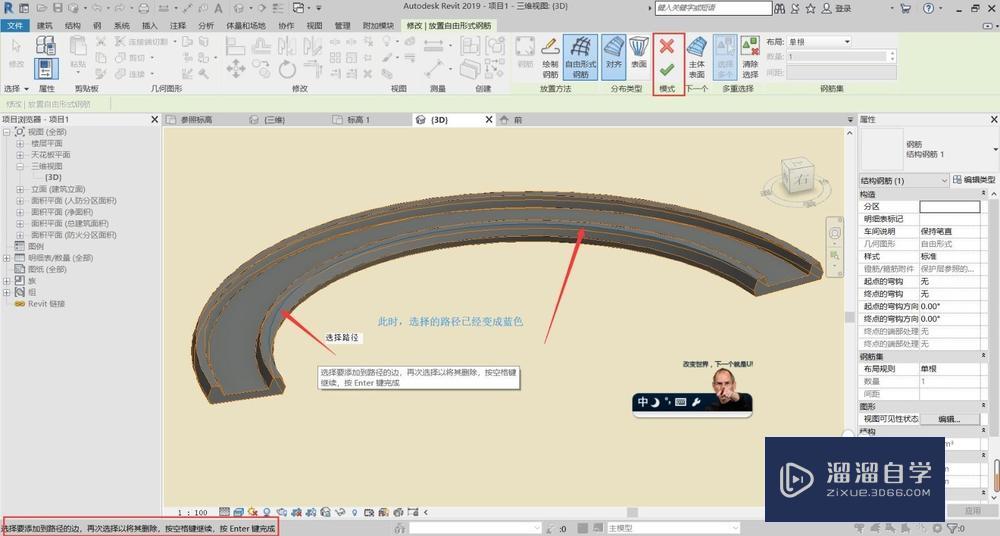Switch to the 标高 1 view tab
The image size is (1000, 536).
tap(358, 119)
